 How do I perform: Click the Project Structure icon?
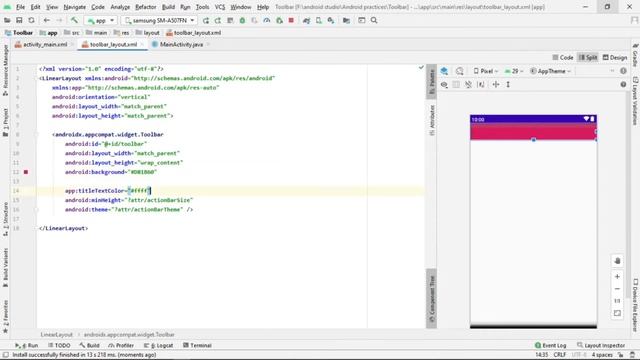click(x=346, y=20)
